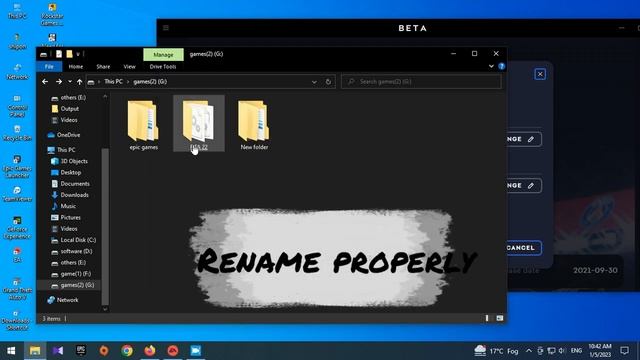Screen dimensions: 640x360
Task: Switch to details view in status bar
Action: (487, 318)
